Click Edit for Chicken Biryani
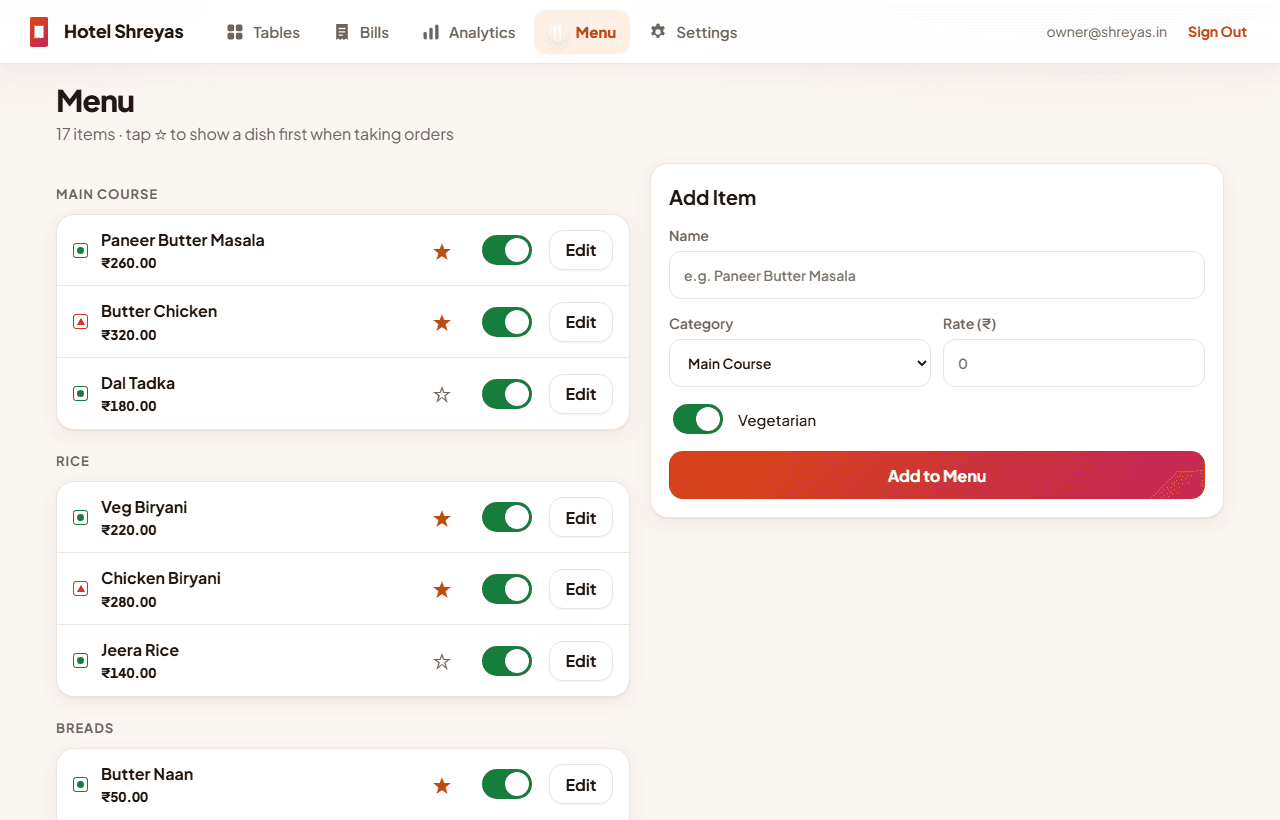 tap(581, 589)
